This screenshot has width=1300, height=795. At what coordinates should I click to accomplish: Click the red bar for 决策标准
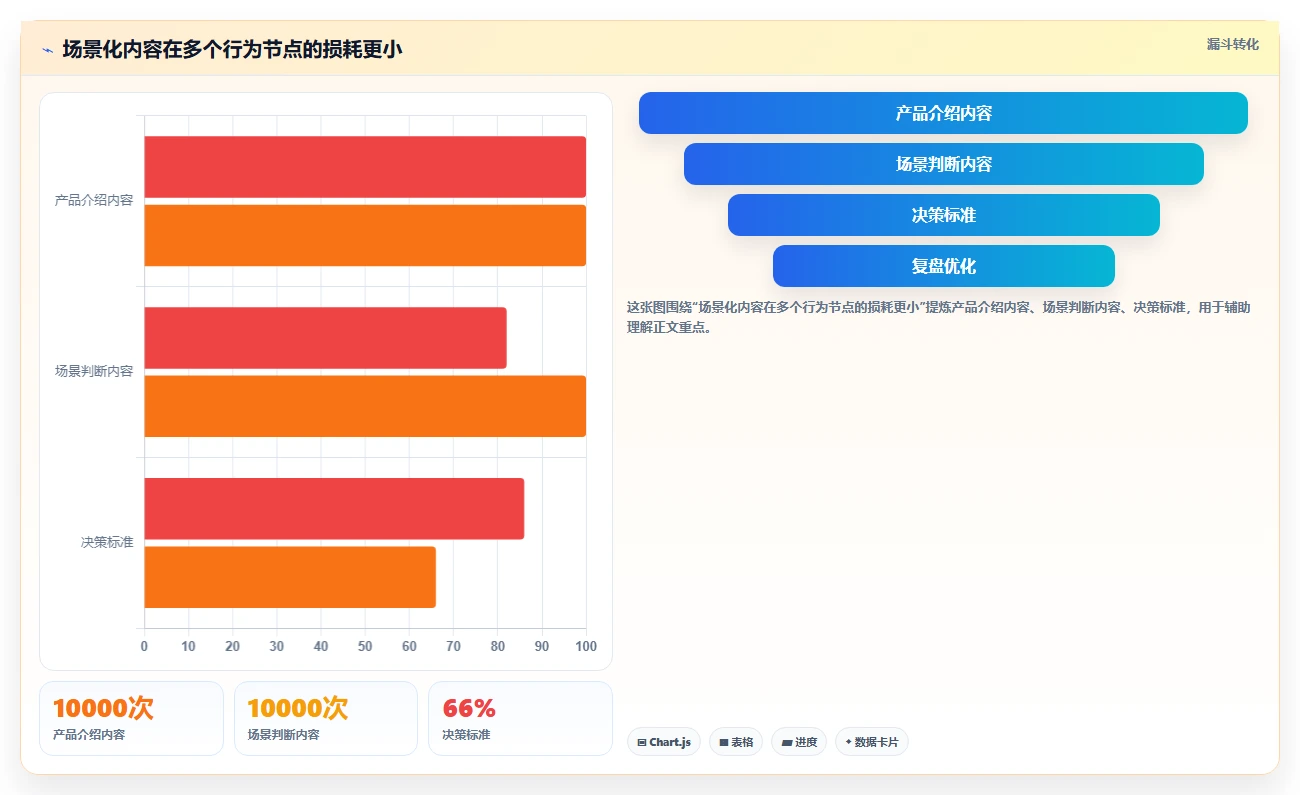tap(334, 508)
